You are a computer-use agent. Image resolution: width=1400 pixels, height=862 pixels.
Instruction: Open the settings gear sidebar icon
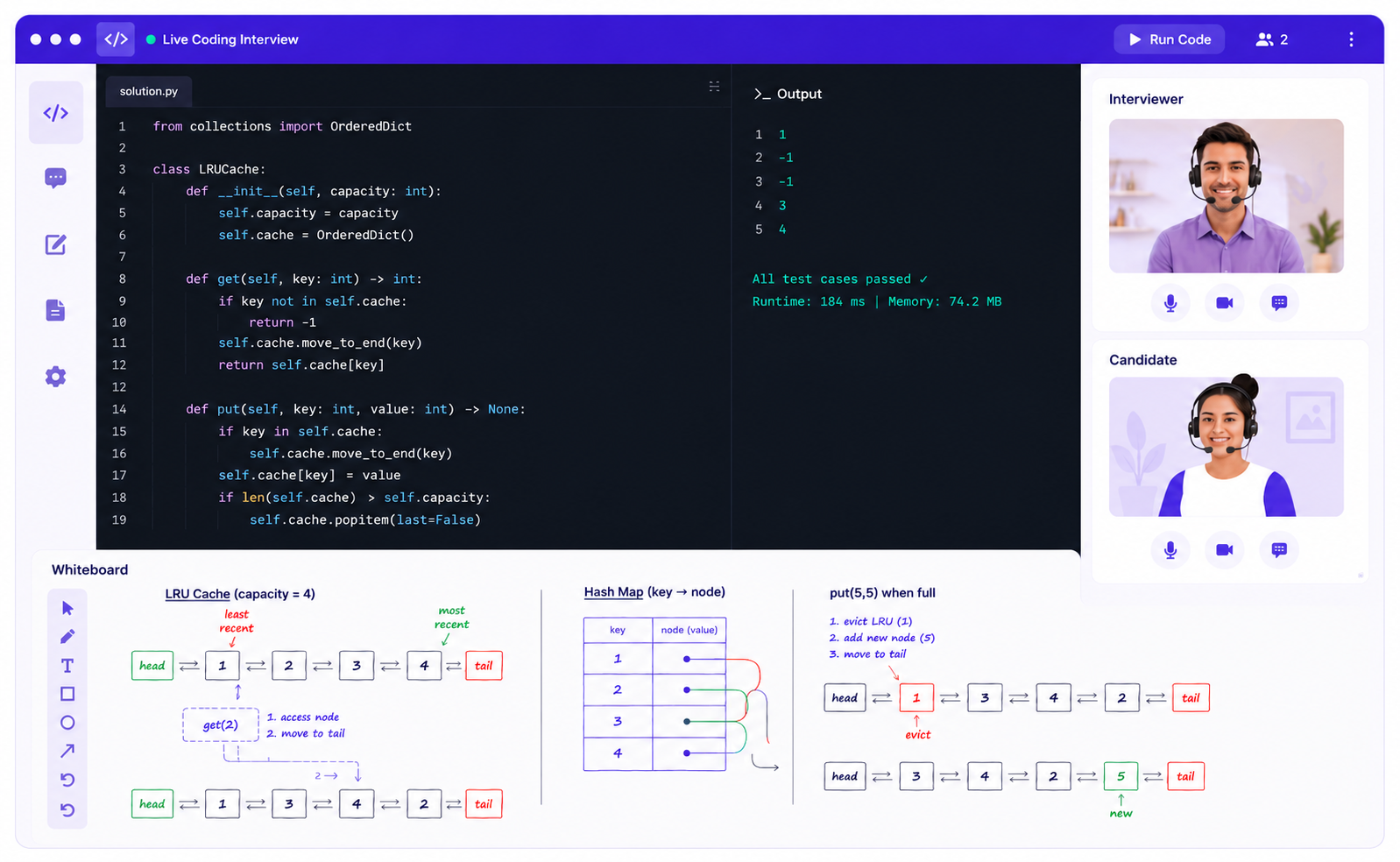pos(56,377)
